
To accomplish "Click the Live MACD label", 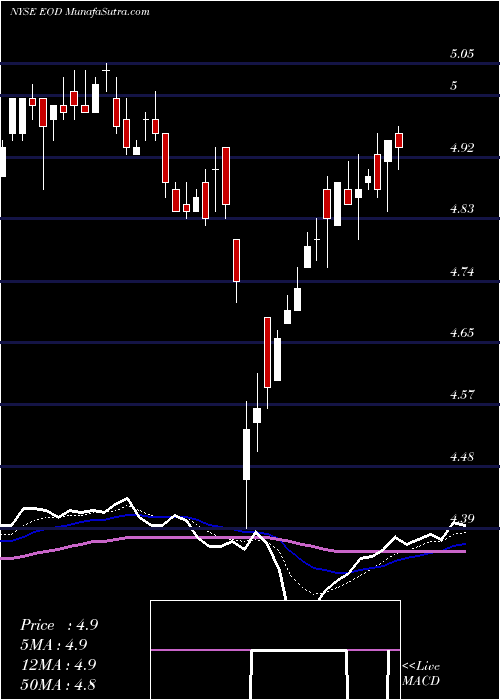I will pos(421,674).
